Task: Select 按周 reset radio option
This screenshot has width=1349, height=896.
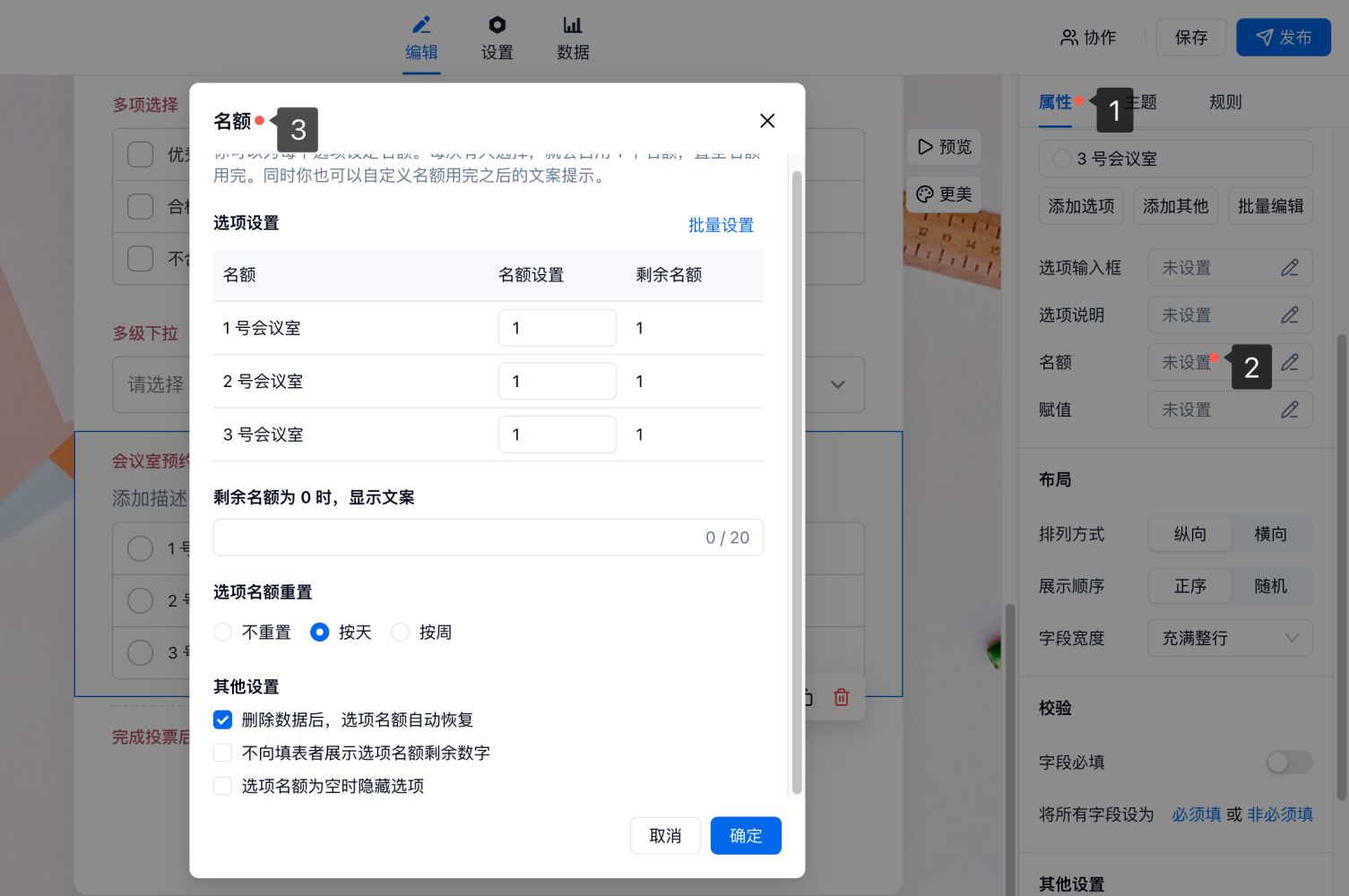Action: point(401,633)
